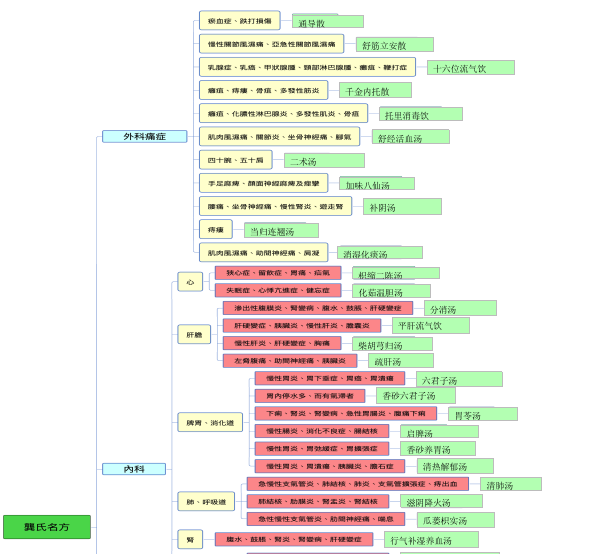612x554 pixels.
Task: Click the red node starting with 腹水
Action: click(294, 539)
